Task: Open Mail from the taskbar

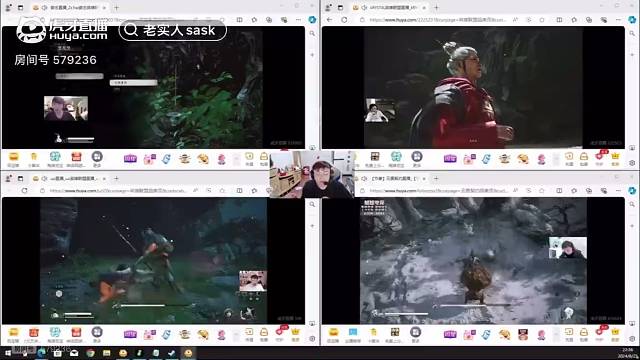Action: coord(74,353)
